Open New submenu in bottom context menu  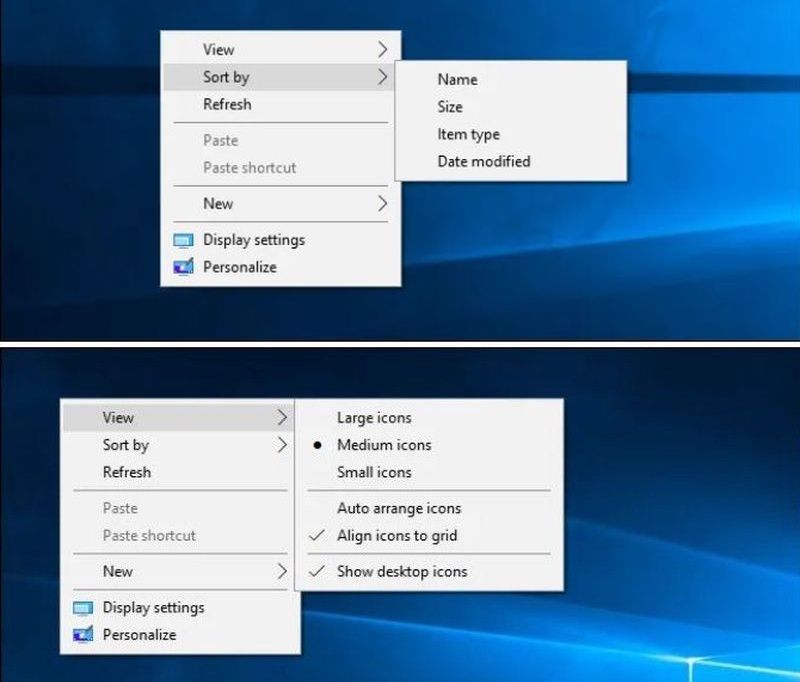[180, 572]
